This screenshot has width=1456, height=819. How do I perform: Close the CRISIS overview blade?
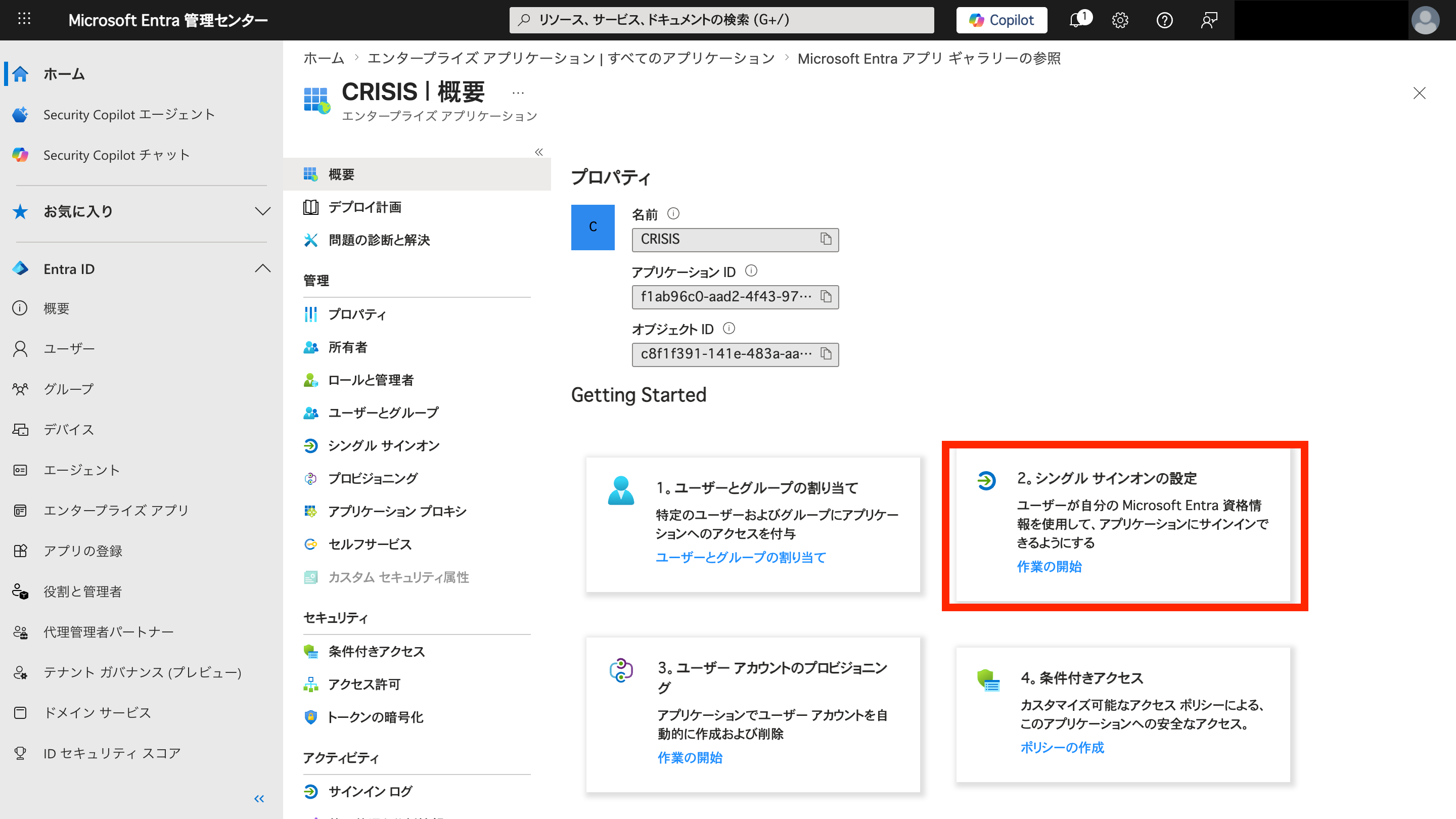(1419, 93)
